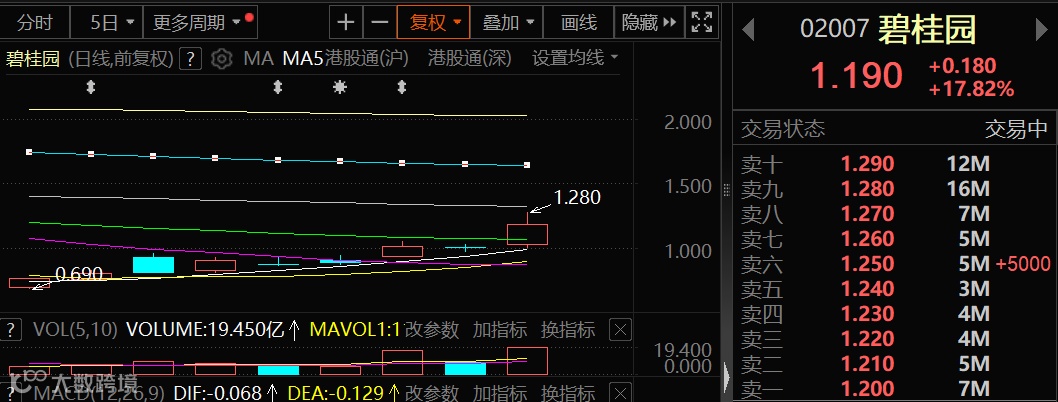Toggle 港股通(深) overlay label
This screenshot has height=402, width=1058.
(470, 59)
